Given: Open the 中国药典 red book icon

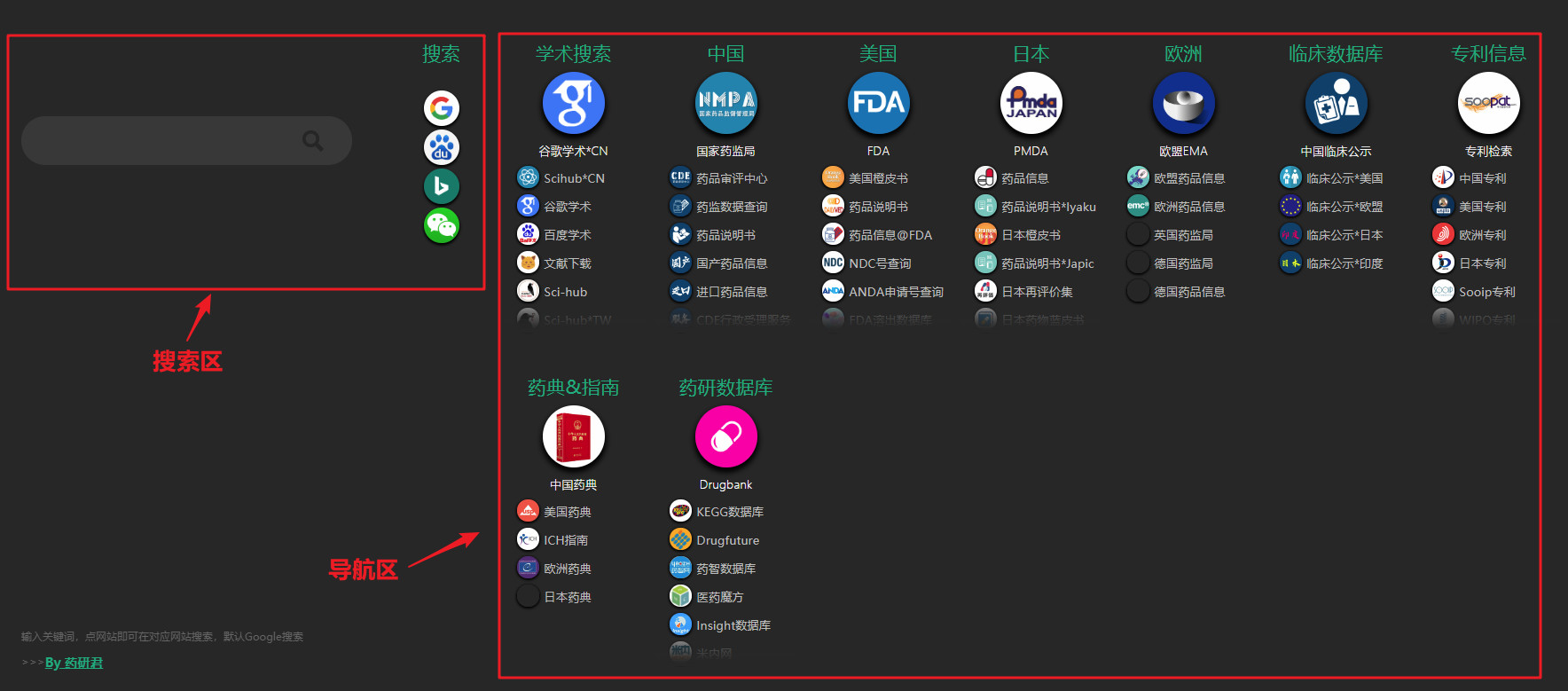Looking at the screenshot, I should tap(573, 436).
